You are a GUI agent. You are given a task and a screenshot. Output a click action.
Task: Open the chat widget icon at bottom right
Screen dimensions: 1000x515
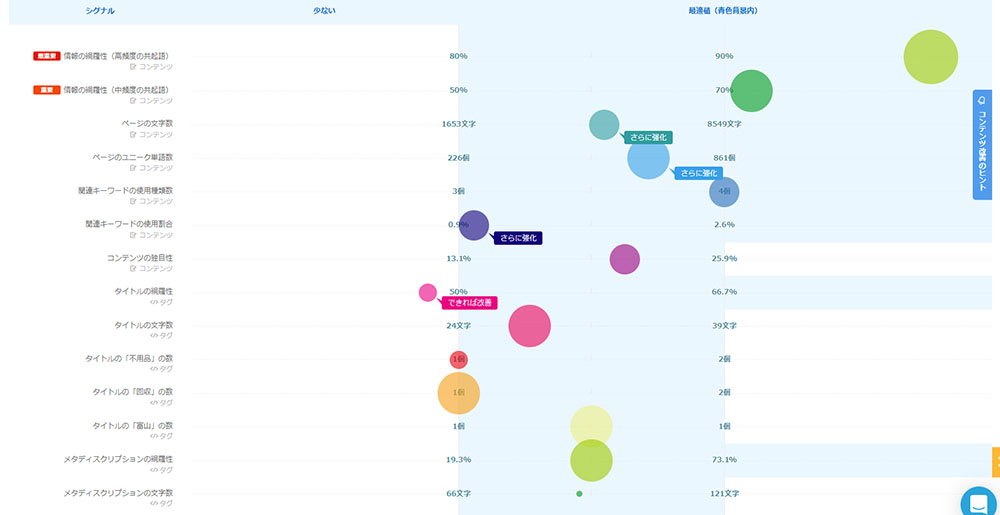coord(979,505)
